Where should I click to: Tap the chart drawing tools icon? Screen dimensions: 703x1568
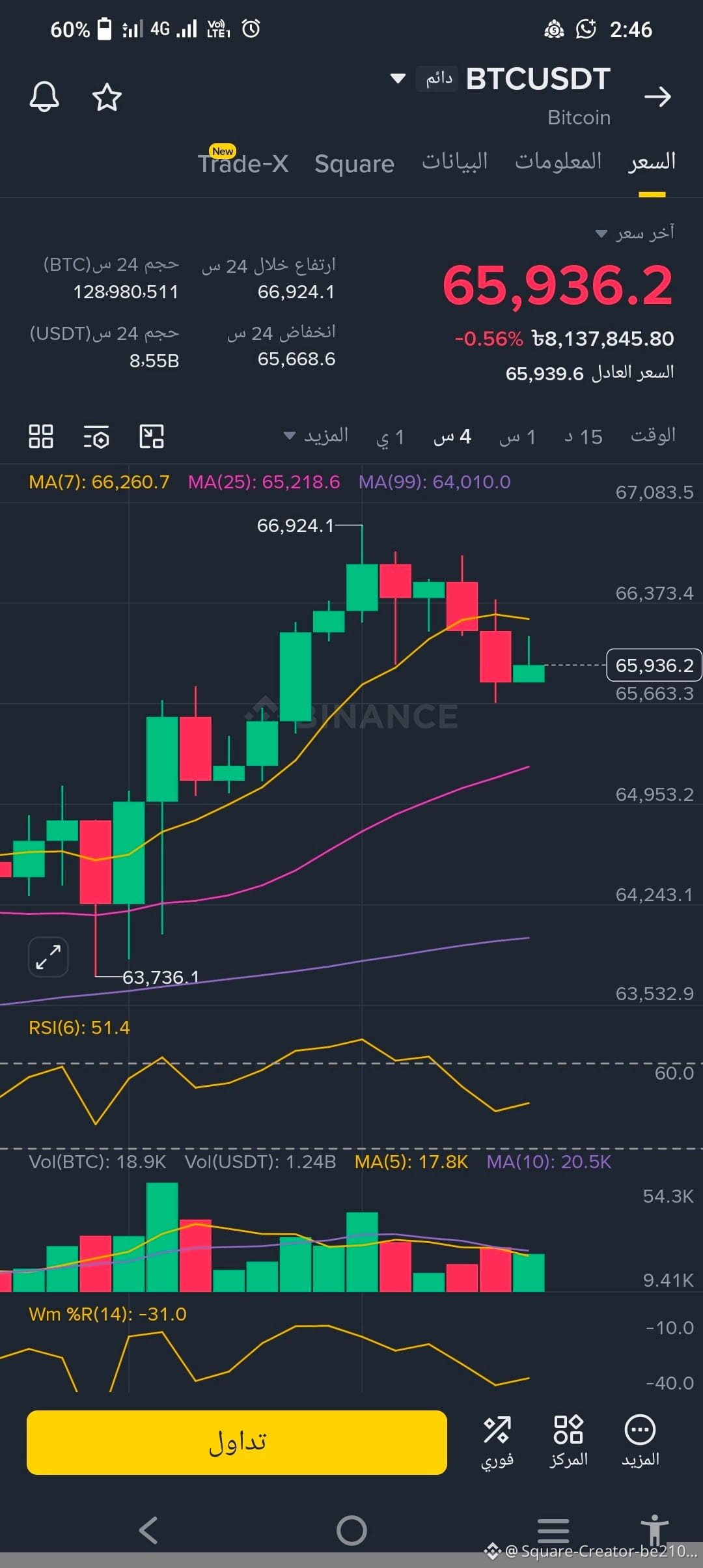(x=152, y=436)
